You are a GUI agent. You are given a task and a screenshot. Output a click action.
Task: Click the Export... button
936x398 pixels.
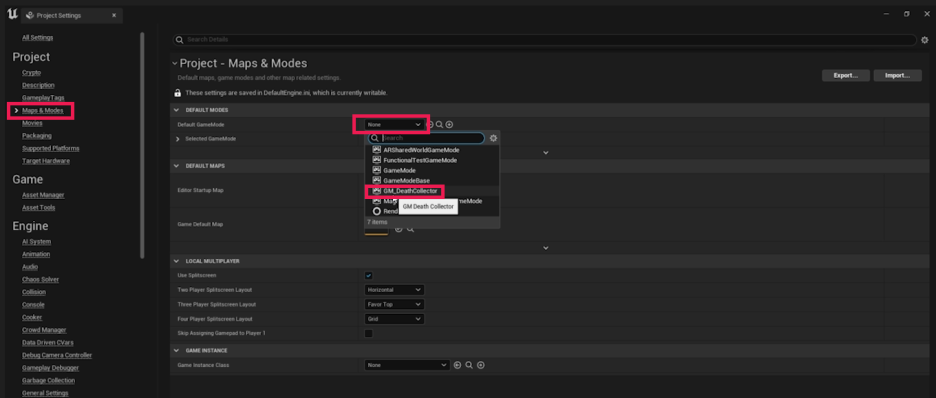(x=845, y=76)
